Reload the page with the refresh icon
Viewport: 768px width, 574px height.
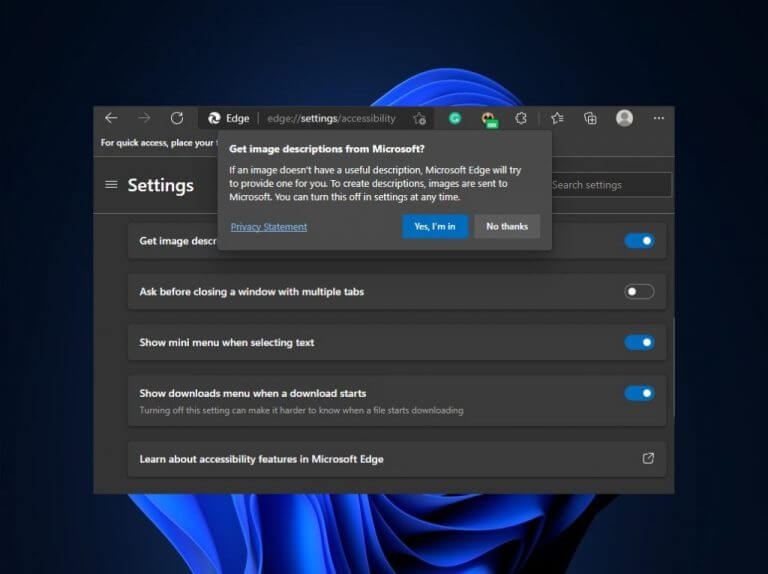point(177,118)
